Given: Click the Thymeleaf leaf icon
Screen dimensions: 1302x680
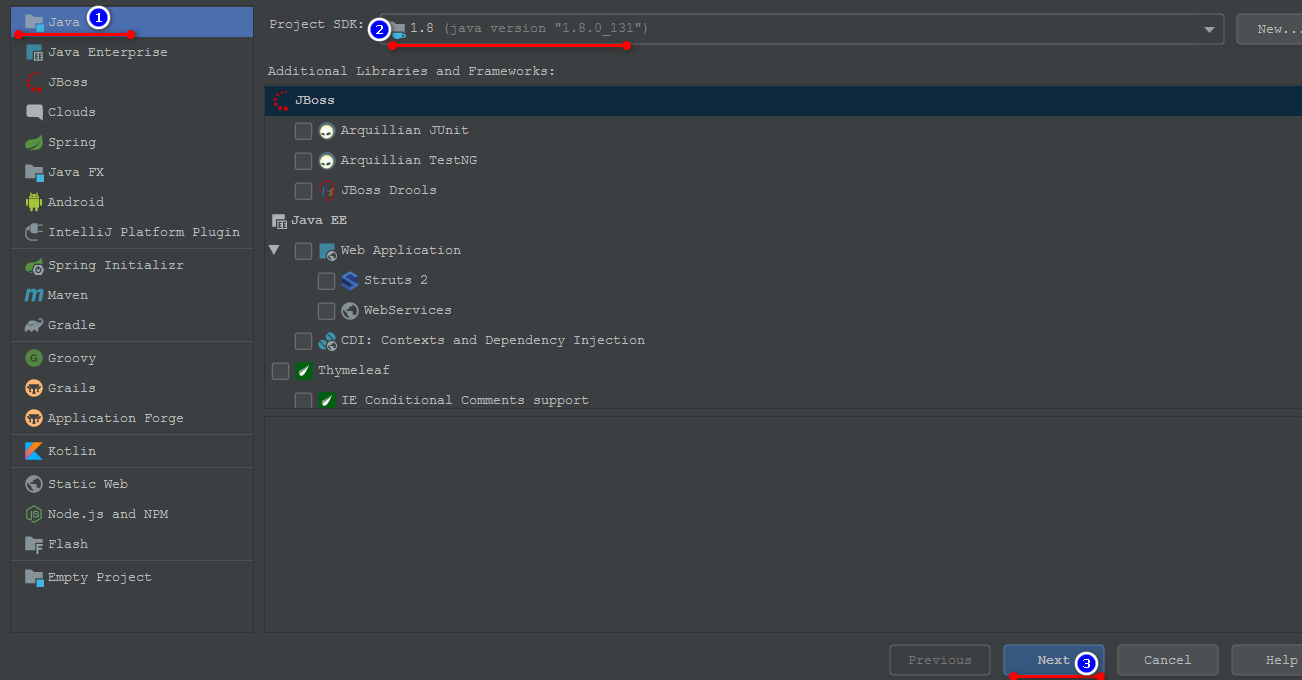Looking at the screenshot, I should pos(304,370).
